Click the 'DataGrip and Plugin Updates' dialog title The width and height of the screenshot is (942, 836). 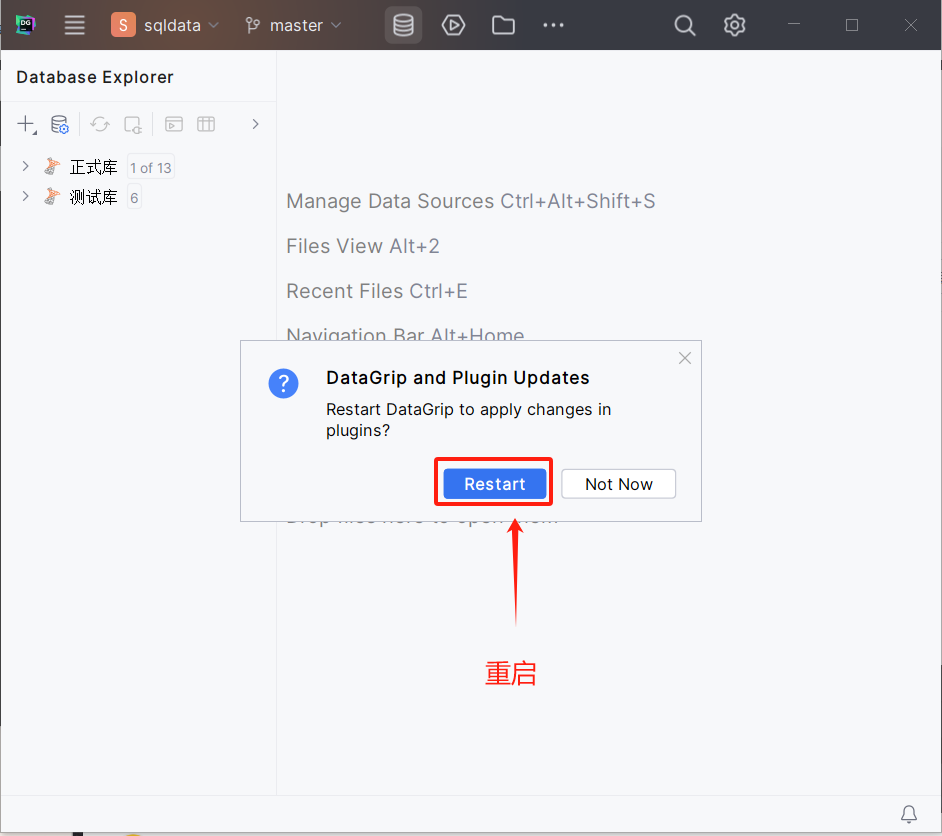(458, 378)
